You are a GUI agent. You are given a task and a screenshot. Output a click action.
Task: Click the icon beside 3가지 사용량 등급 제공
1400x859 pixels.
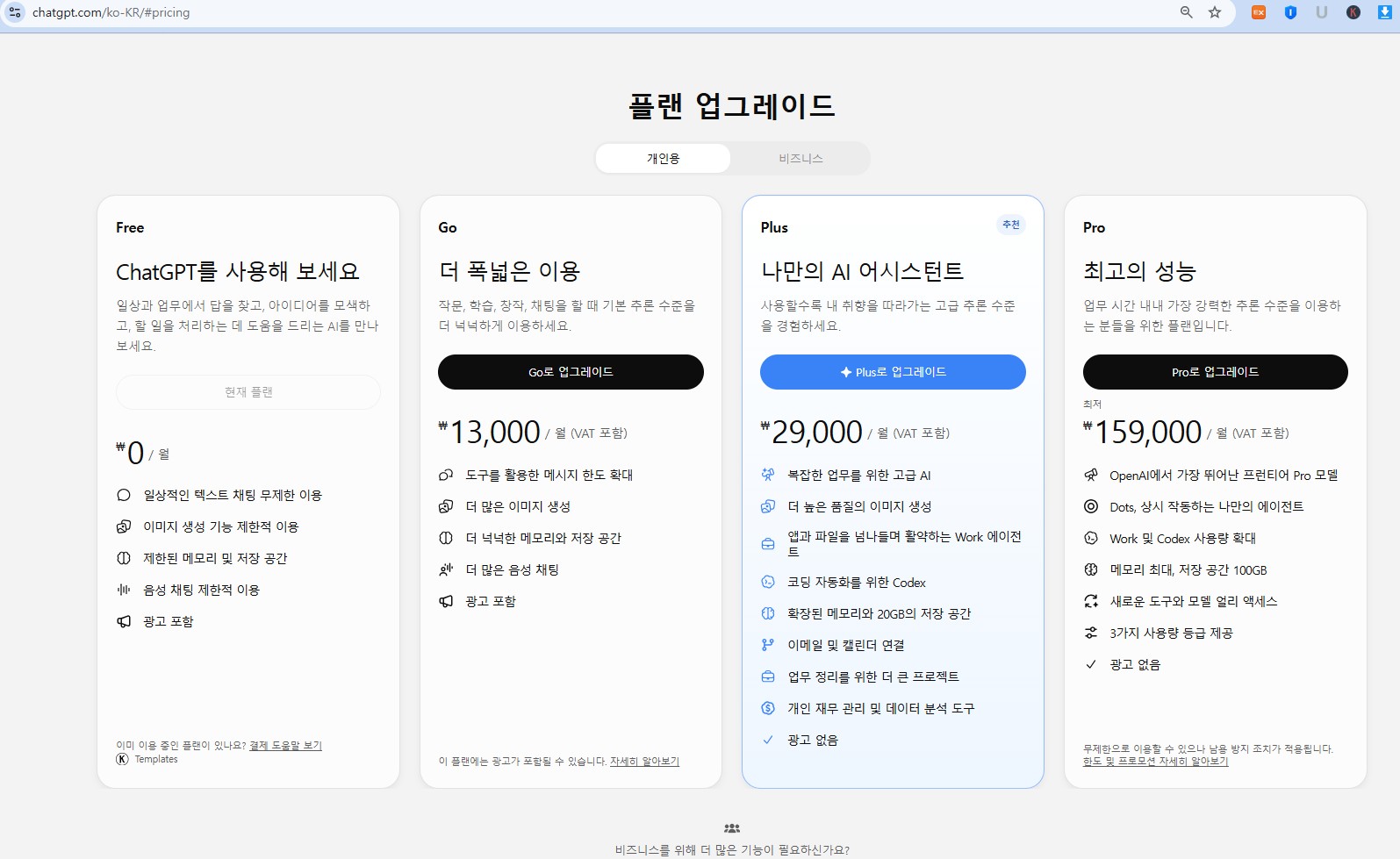pyautogui.click(x=1091, y=633)
